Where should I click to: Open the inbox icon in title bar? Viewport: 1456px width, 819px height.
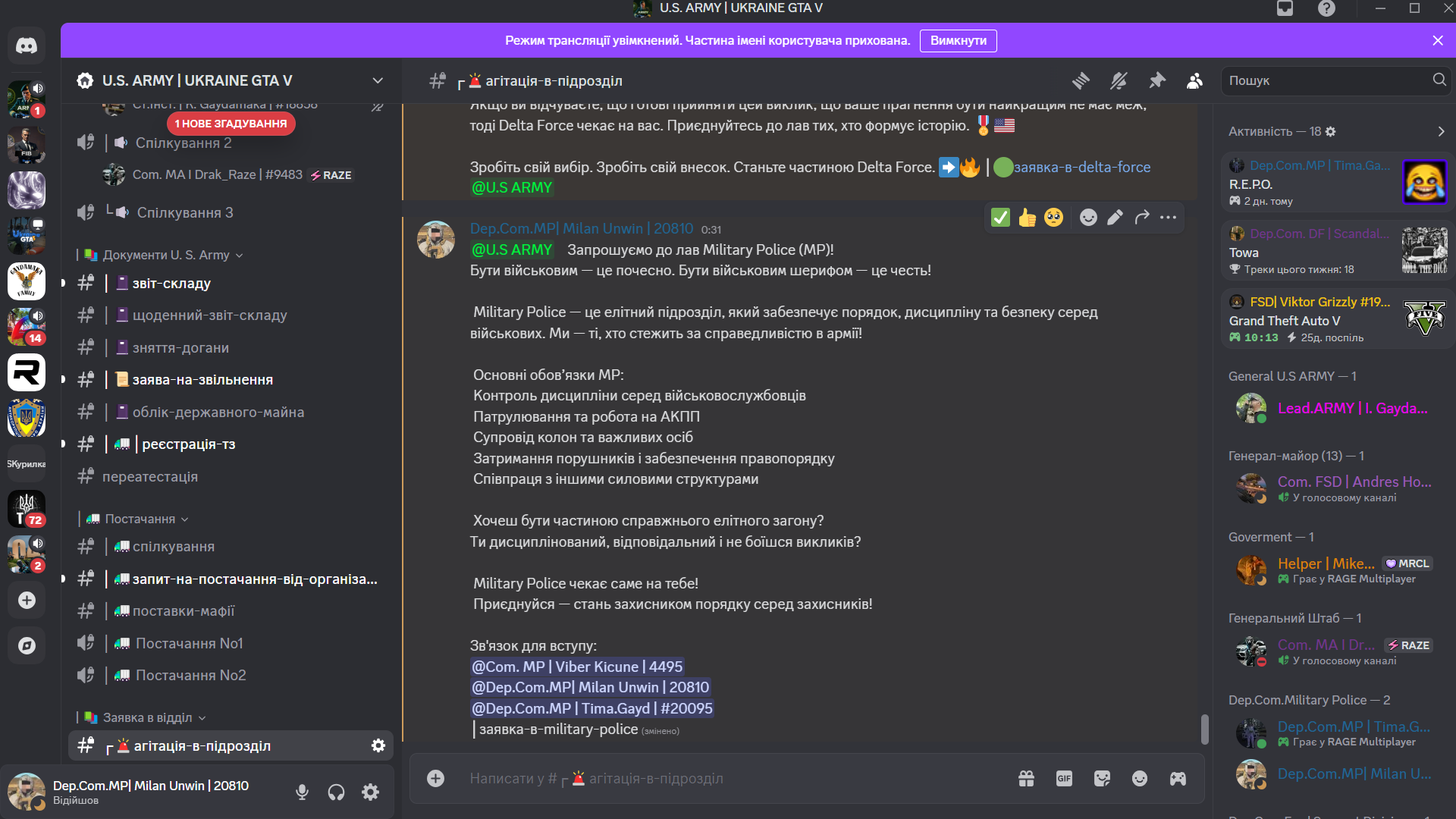pos(1285,8)
